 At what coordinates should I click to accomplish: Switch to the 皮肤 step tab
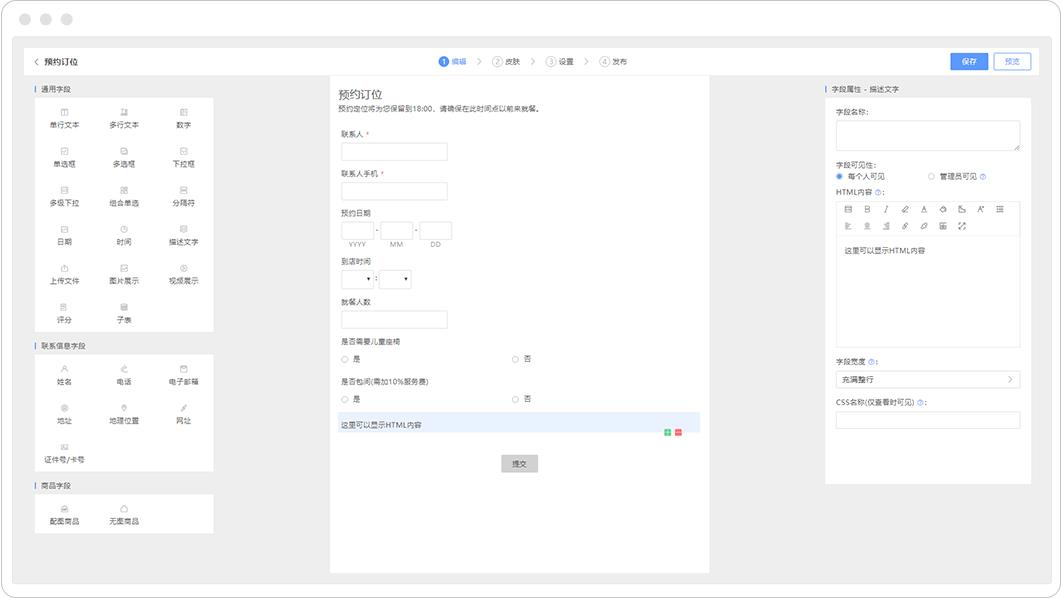tap(511, 60)
